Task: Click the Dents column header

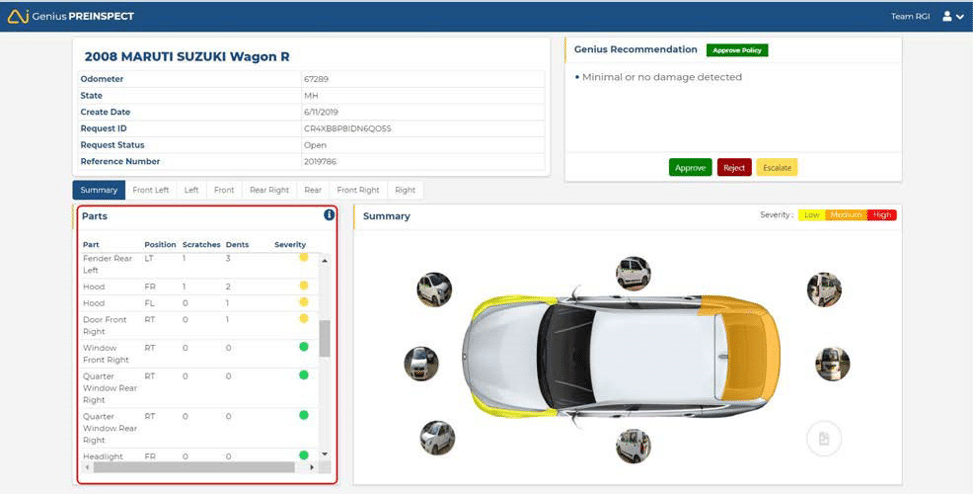Action: 237,245
